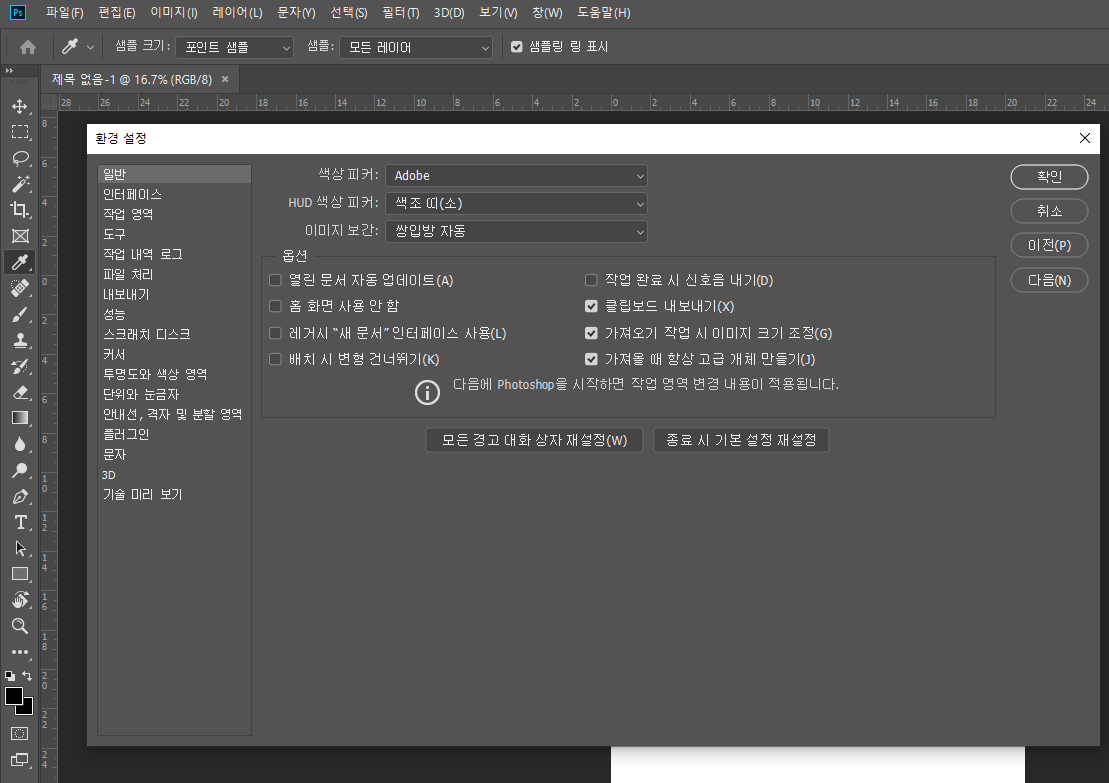The image size is (1109, 783).
Task: Enable 작업 완료 시 신호음 내기 checkbox
Action: pos(591,280)
